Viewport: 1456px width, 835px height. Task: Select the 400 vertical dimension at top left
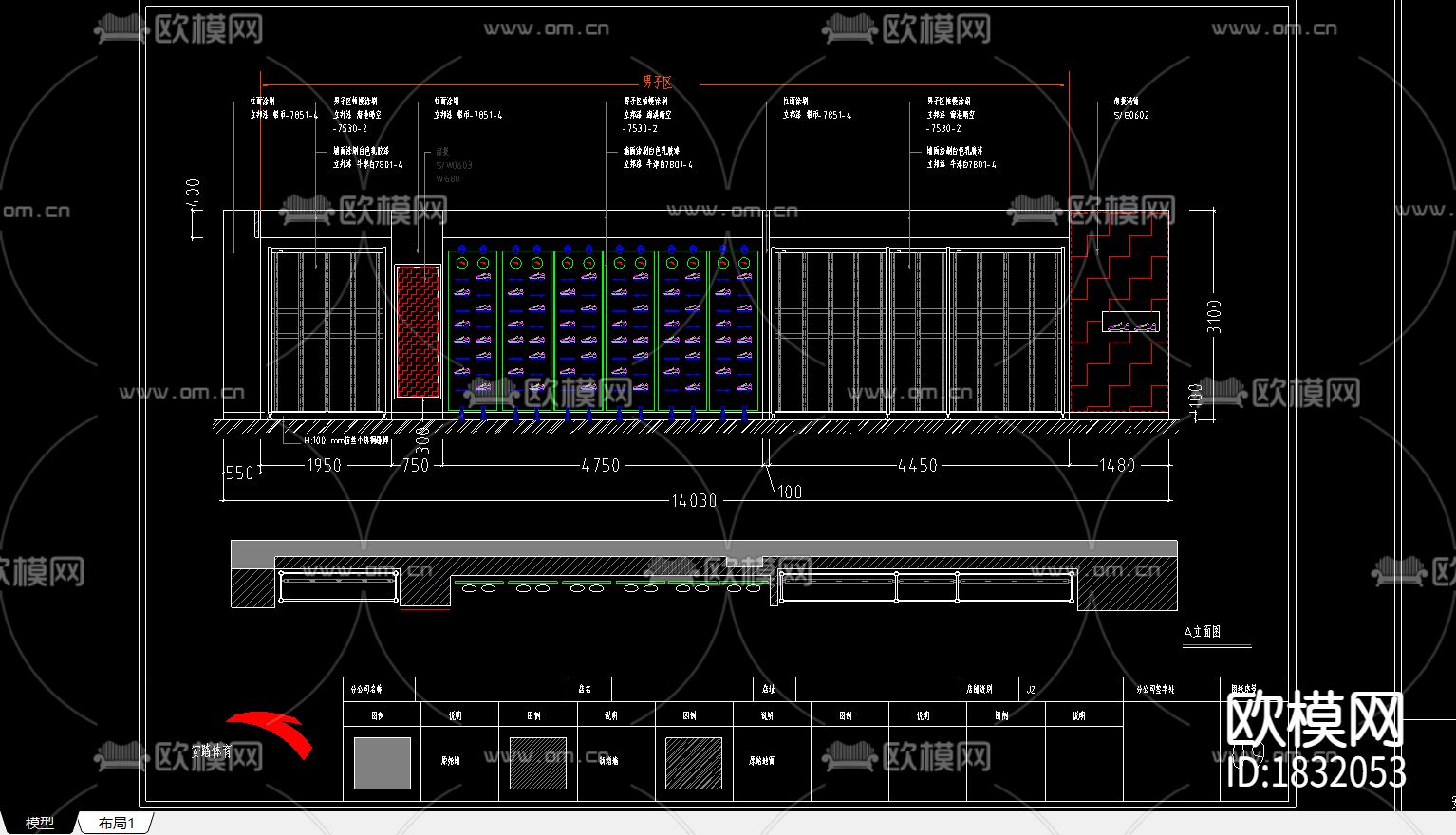click(194, 195)
